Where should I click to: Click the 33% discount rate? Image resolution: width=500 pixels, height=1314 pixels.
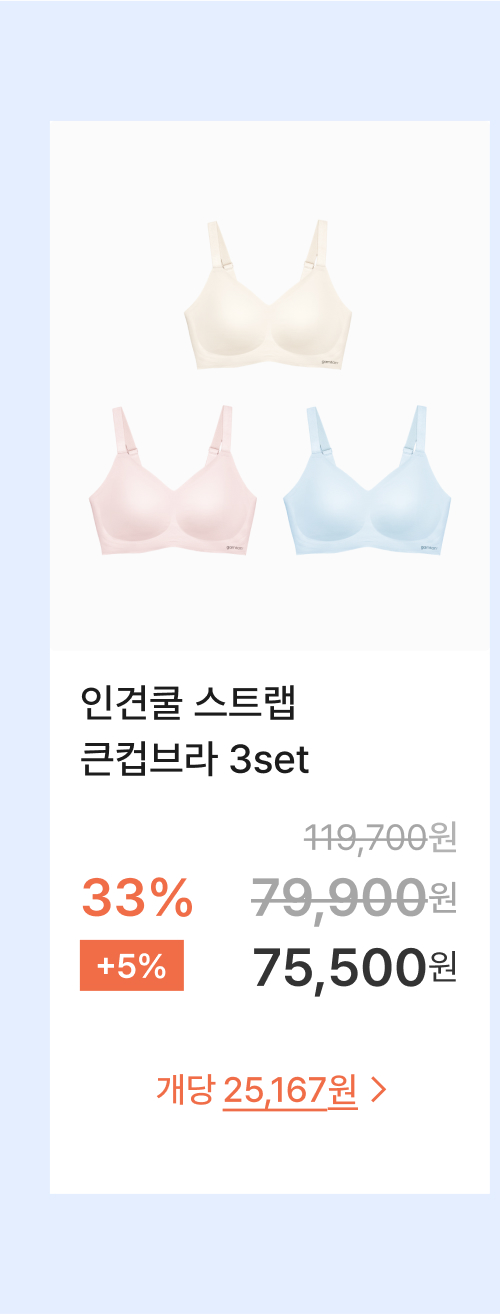(x=137, y=897)
